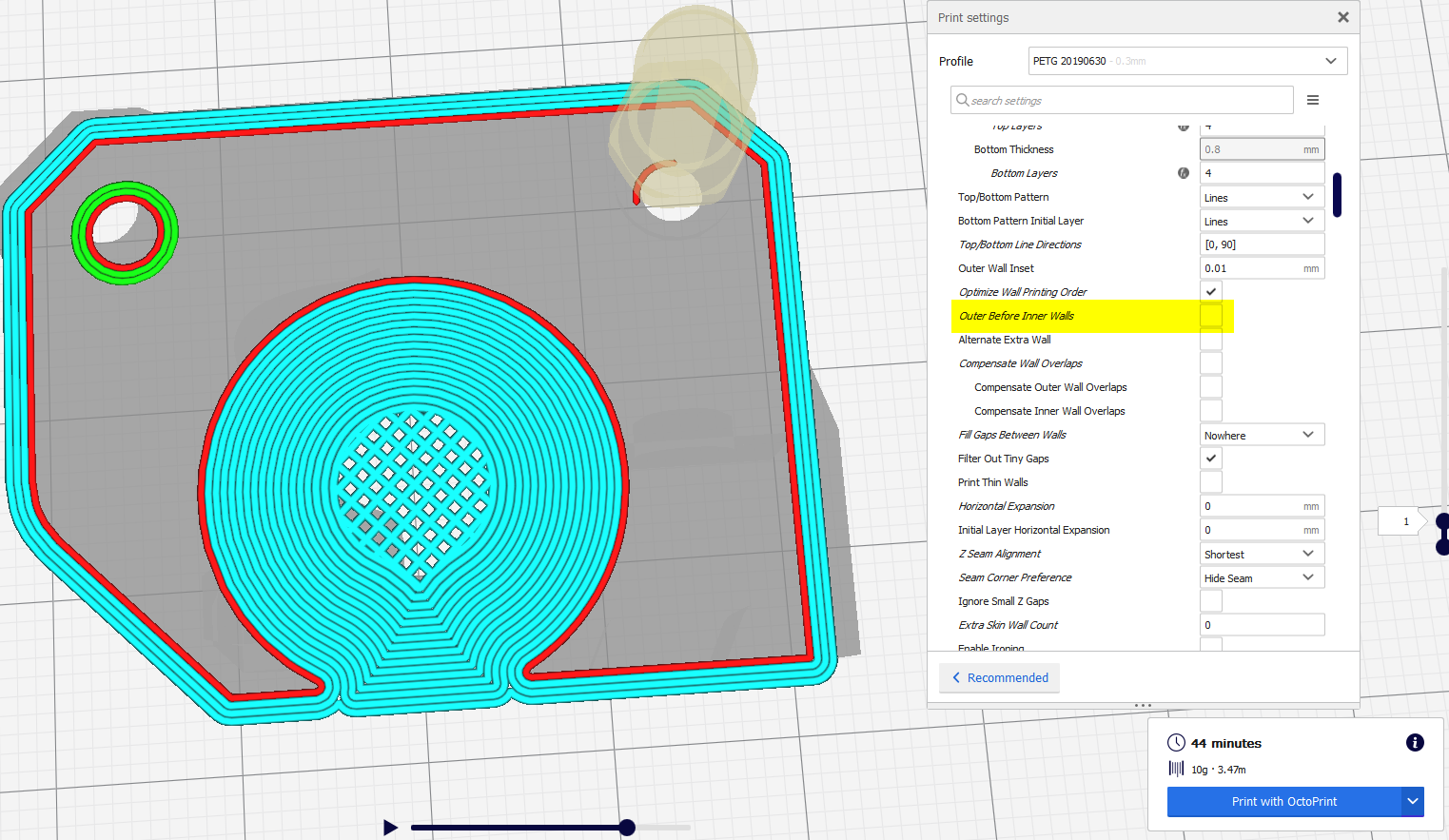
Task: Close the Print settings panel
Action: point(1342,16)
